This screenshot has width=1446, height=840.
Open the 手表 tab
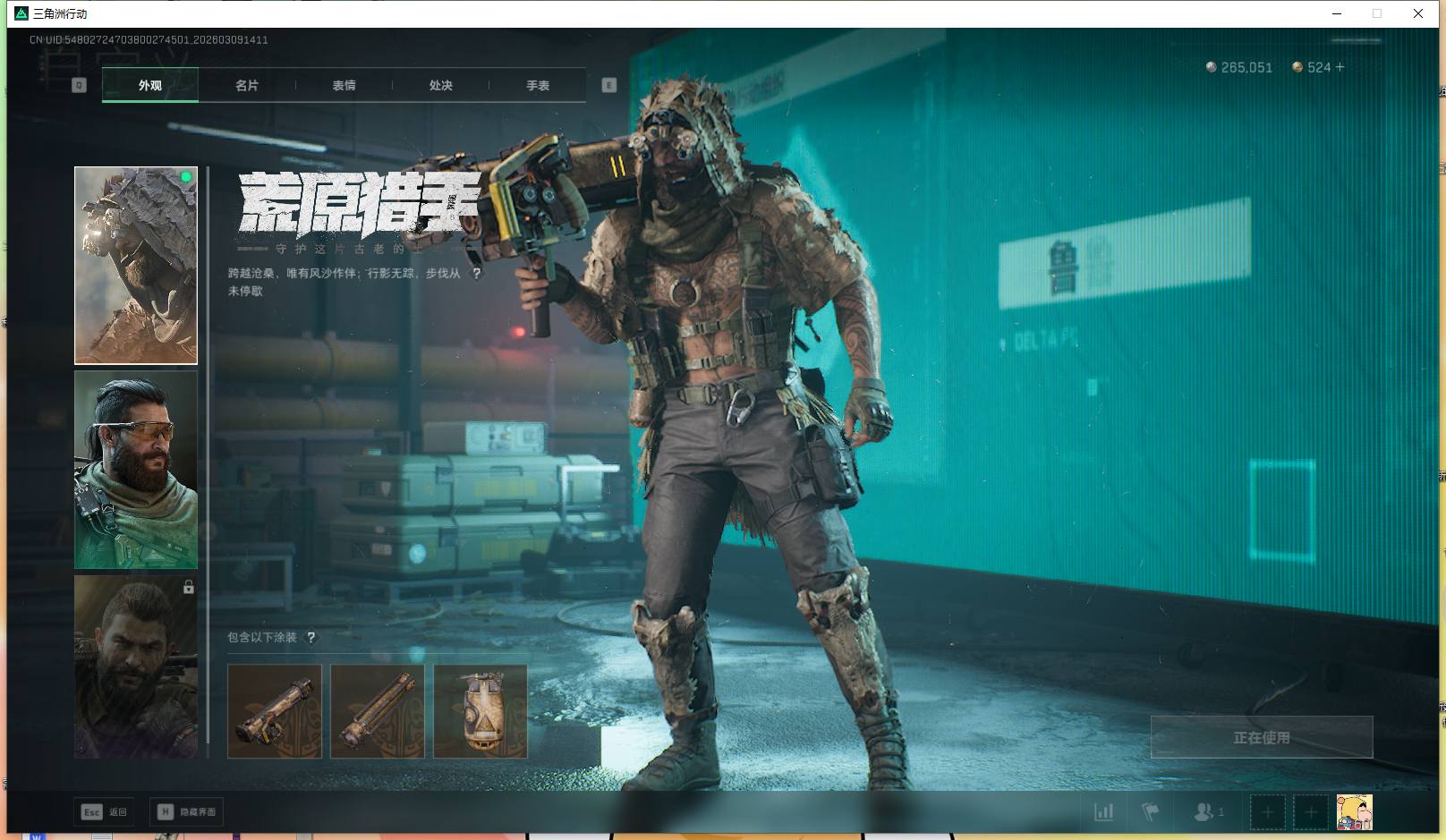(537, 85)
